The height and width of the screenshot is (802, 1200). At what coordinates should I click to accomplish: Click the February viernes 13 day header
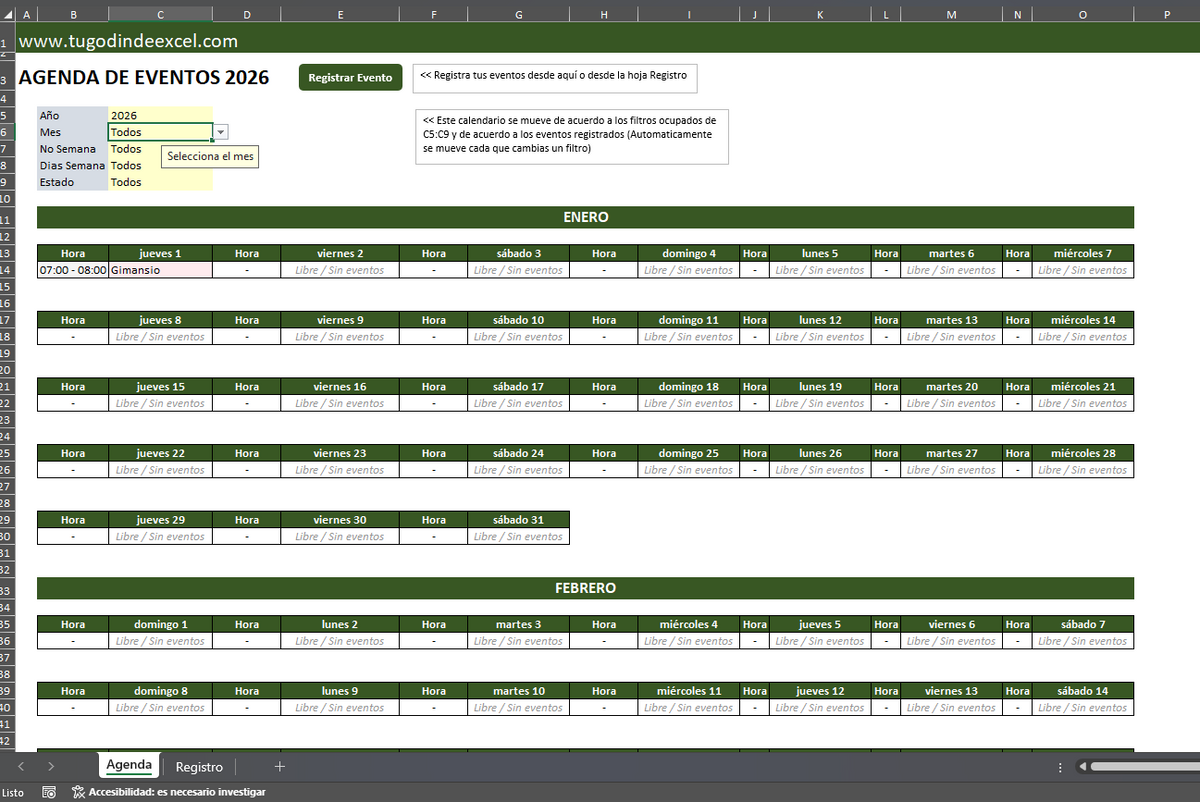click(950, 691)
